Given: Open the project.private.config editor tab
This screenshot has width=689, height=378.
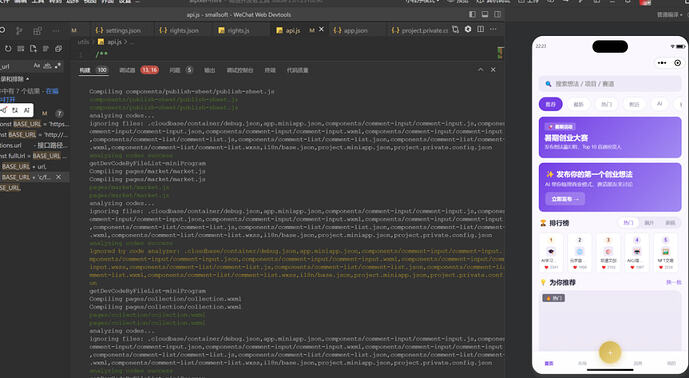Looking at the screenshot, I should pos(419,30).
